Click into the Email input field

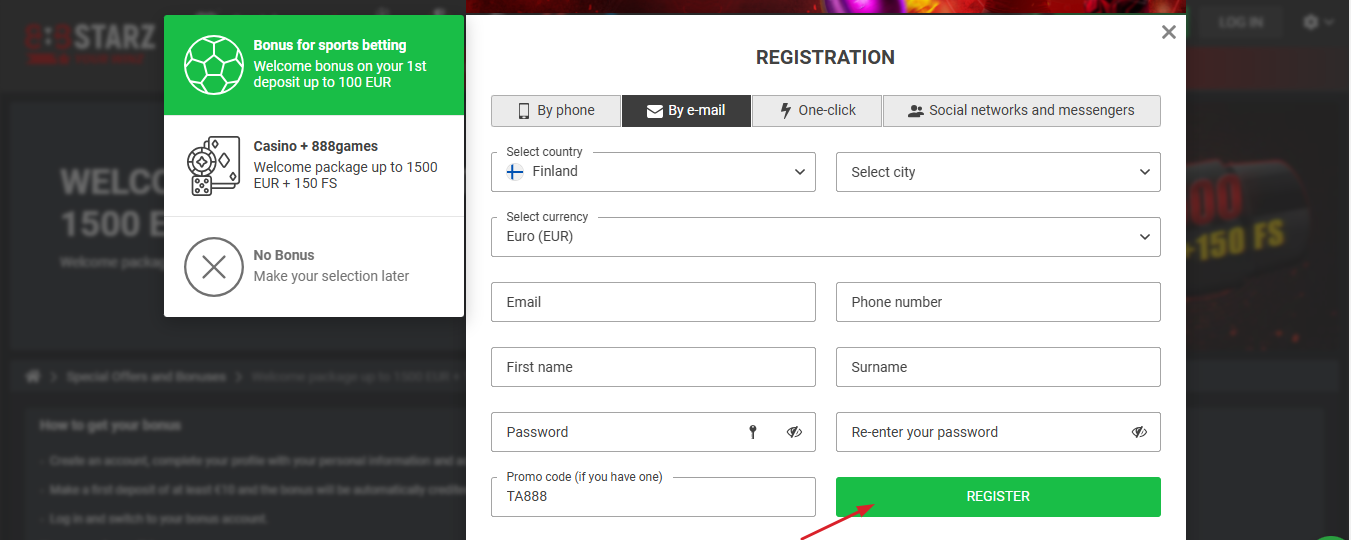click(x=653, y=302)
